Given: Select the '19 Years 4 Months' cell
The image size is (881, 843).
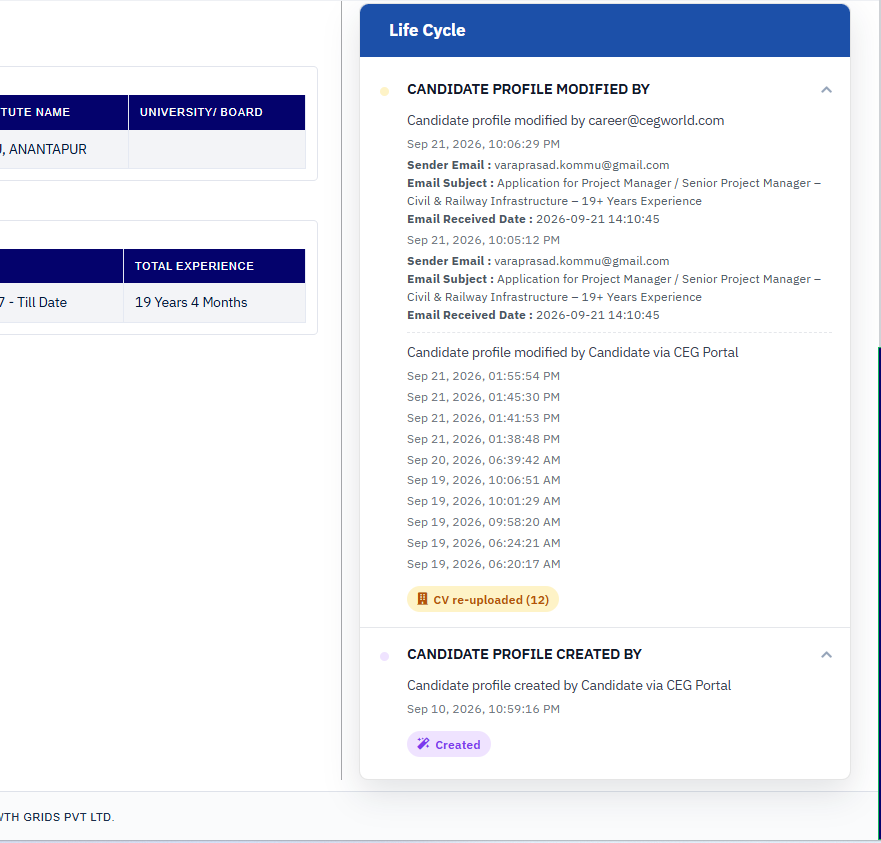Looking at the screenshot, I should (x=214, y=302).
